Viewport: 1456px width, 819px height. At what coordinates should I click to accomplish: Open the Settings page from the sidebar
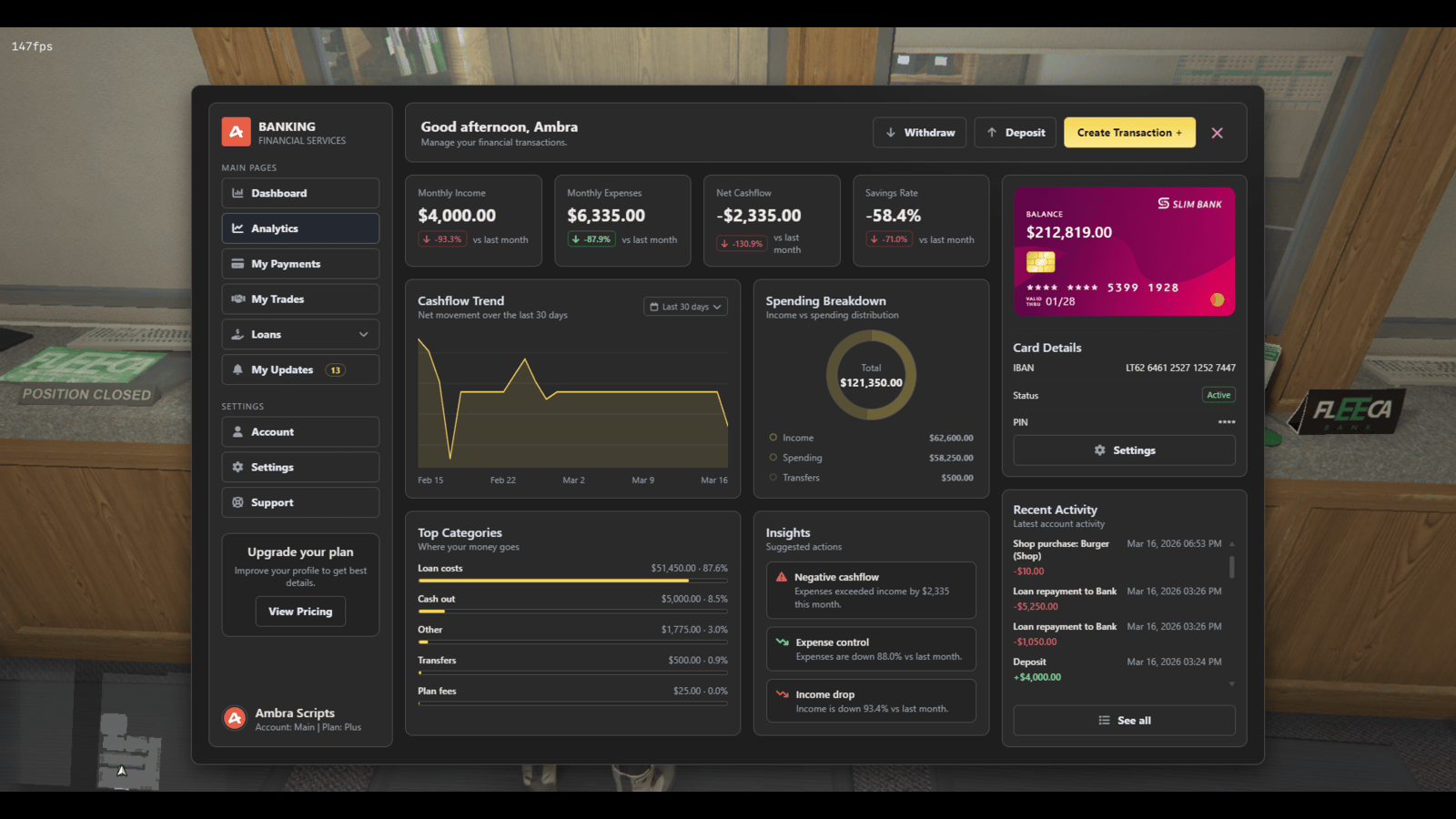tap(272, 467)
